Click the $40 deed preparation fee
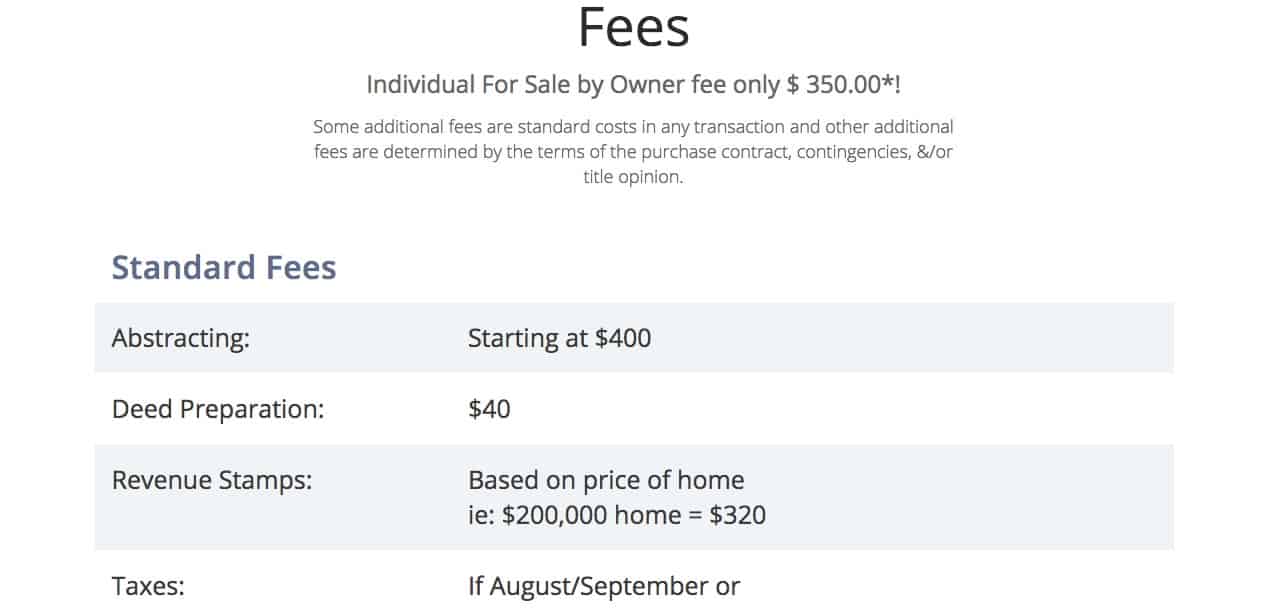The height and width of the screenshot is (608, 1266). (489, 409)
